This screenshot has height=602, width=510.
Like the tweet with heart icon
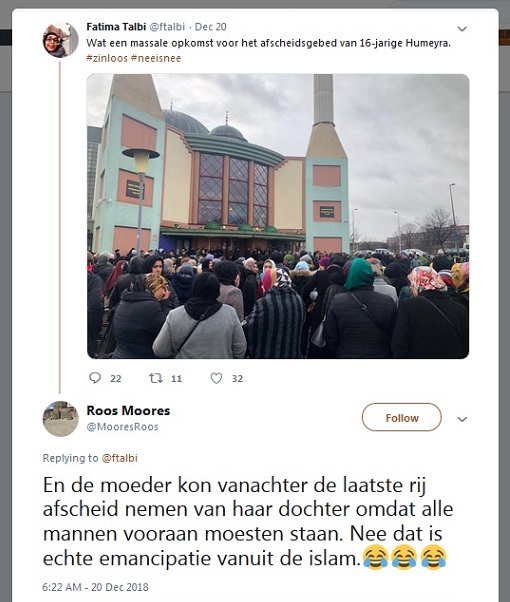tap(216, 378)
